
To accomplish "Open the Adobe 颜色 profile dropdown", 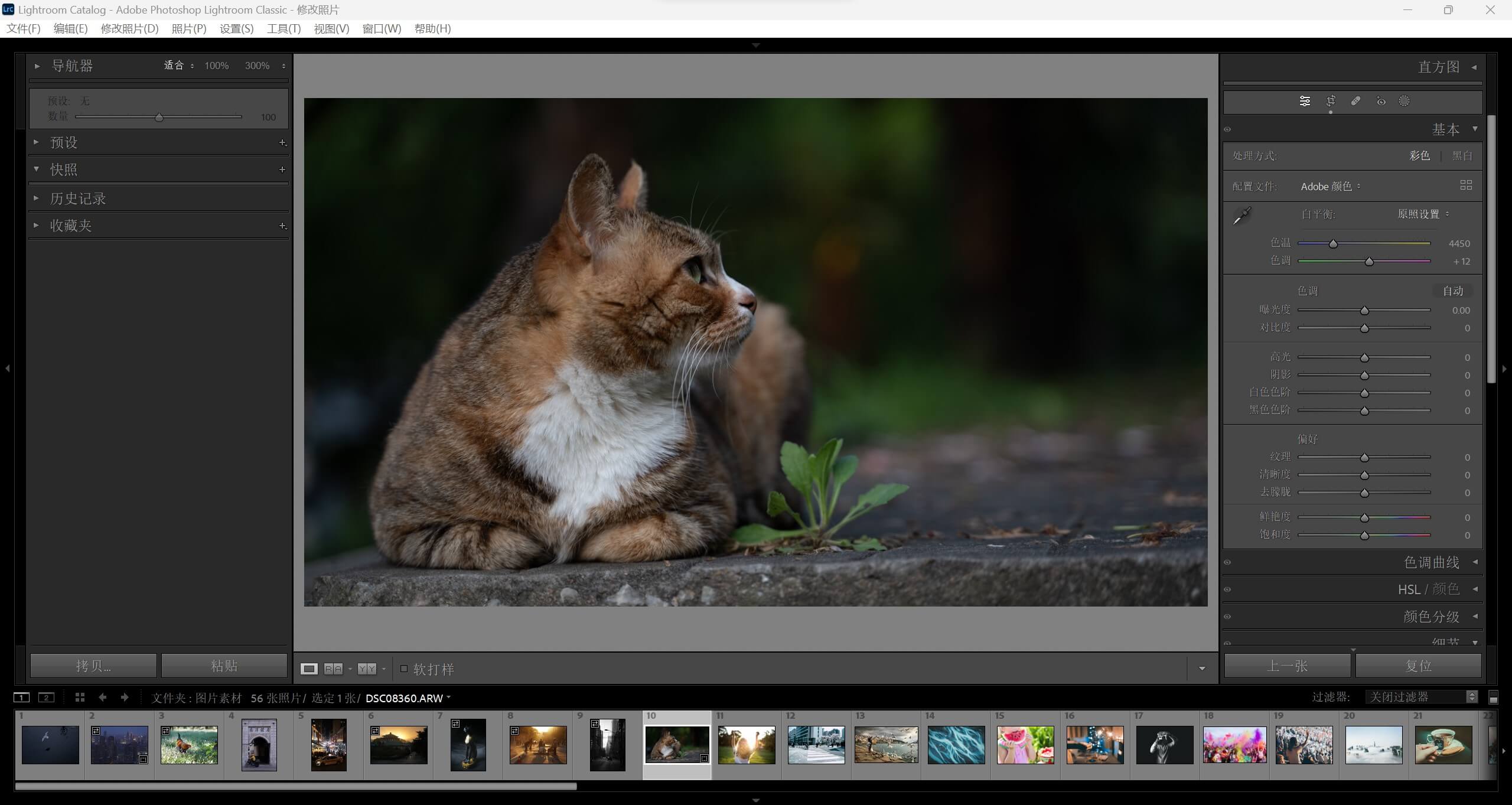I will [1331, 187].
